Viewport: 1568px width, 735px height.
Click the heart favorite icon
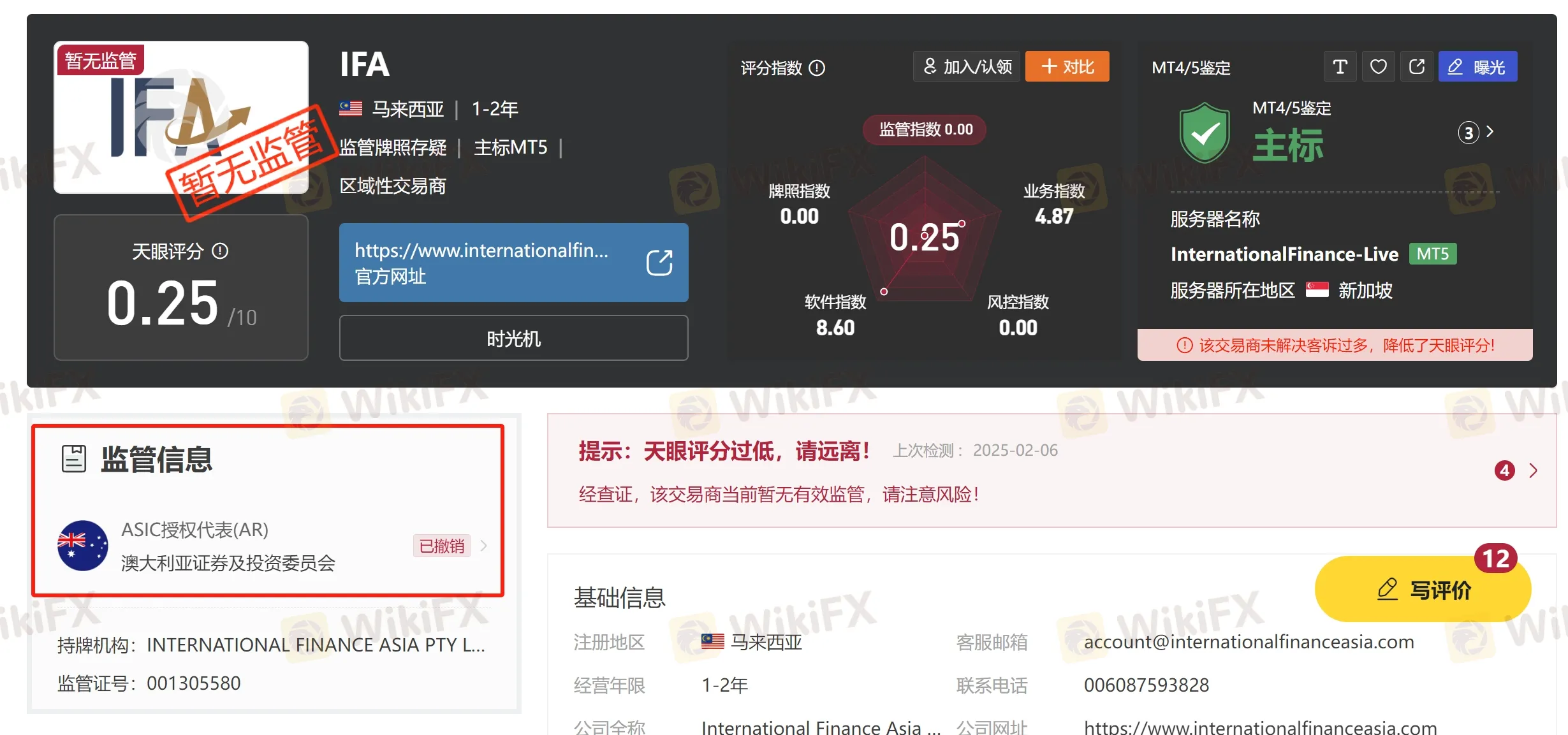(x=1378, y=67)
